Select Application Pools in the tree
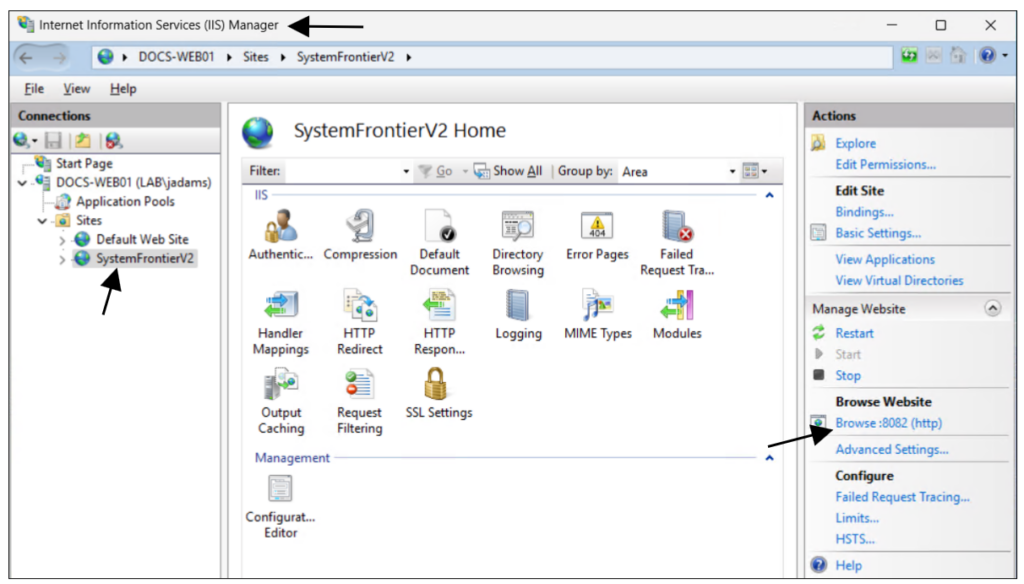 (125, 201)
